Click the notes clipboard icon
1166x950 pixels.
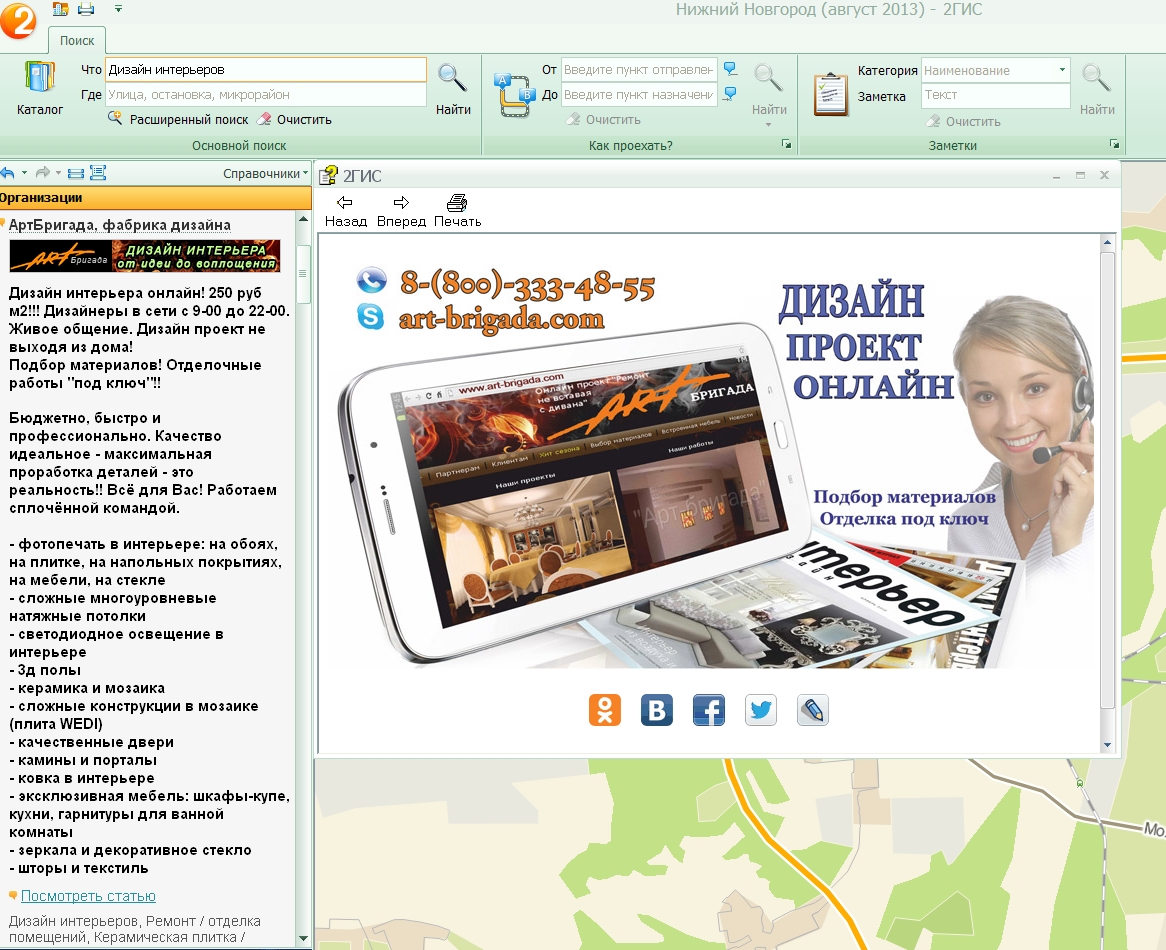(829, 92)
